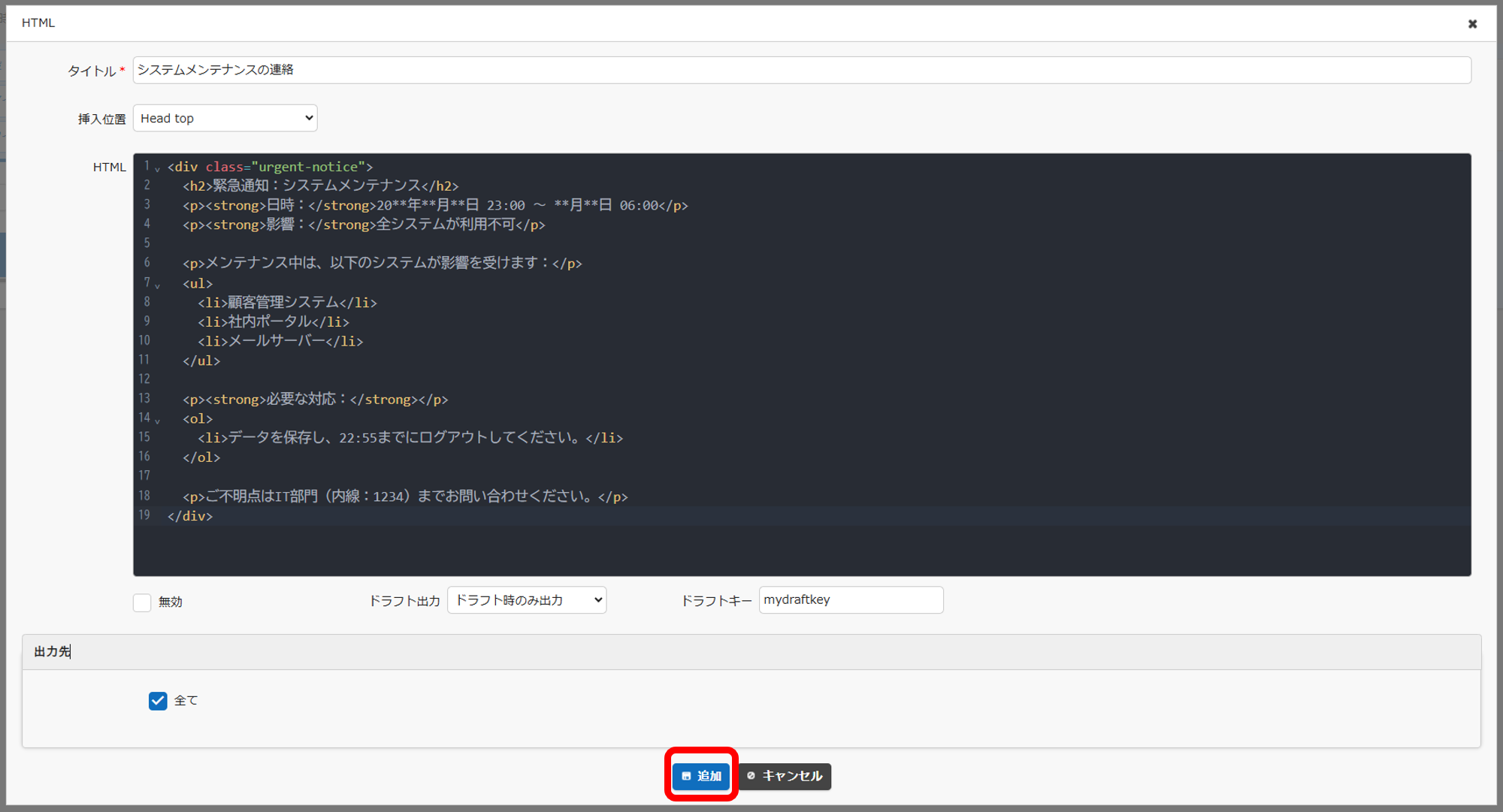Click the 出力先 panel header
The image size is (1503, 812).
pyautogui.click(x=751, y=652)
